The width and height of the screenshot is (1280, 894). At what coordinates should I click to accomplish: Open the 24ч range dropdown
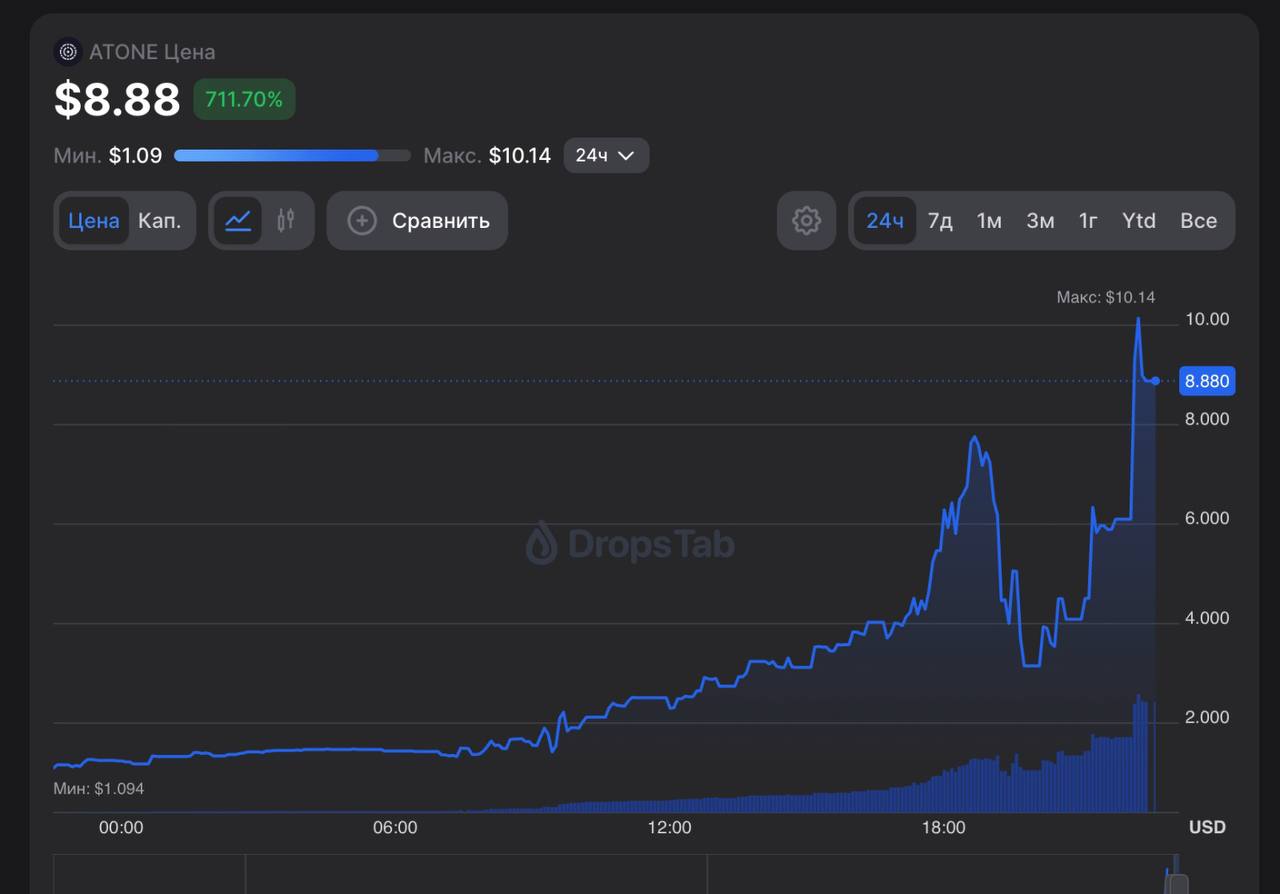pos(606,156)
